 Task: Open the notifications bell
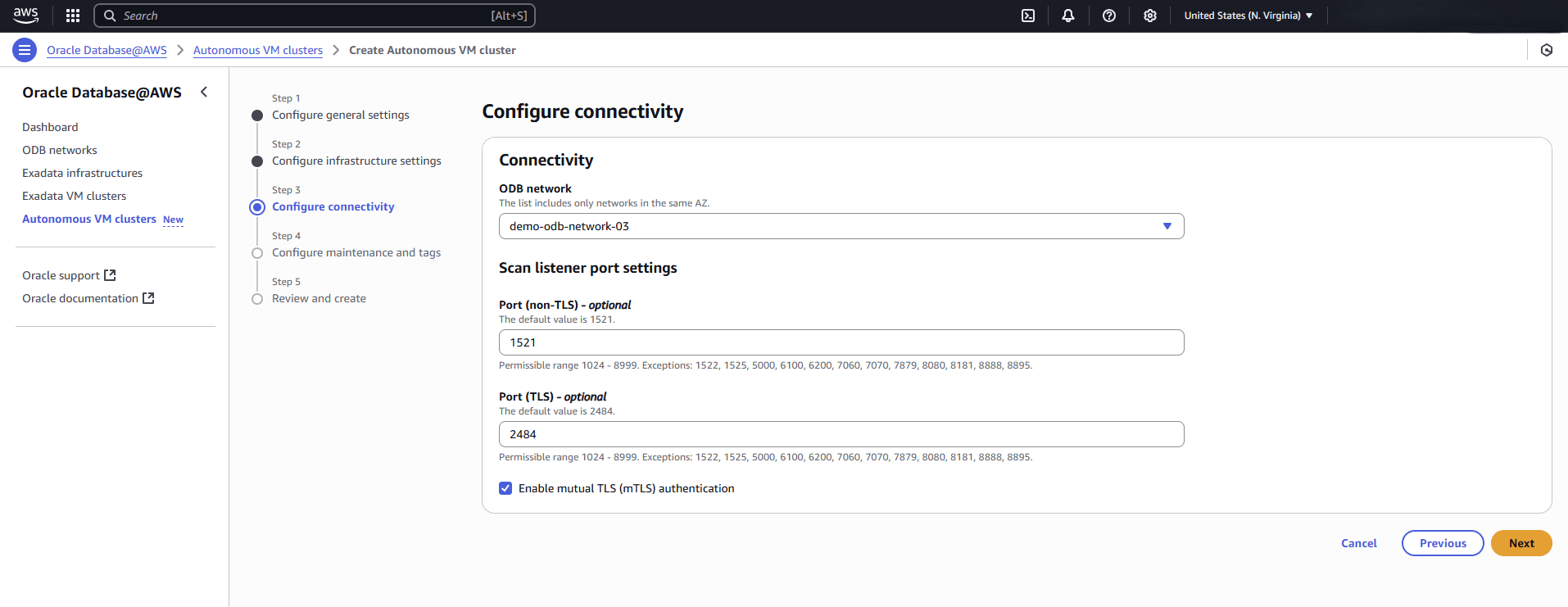(1067, 16)
